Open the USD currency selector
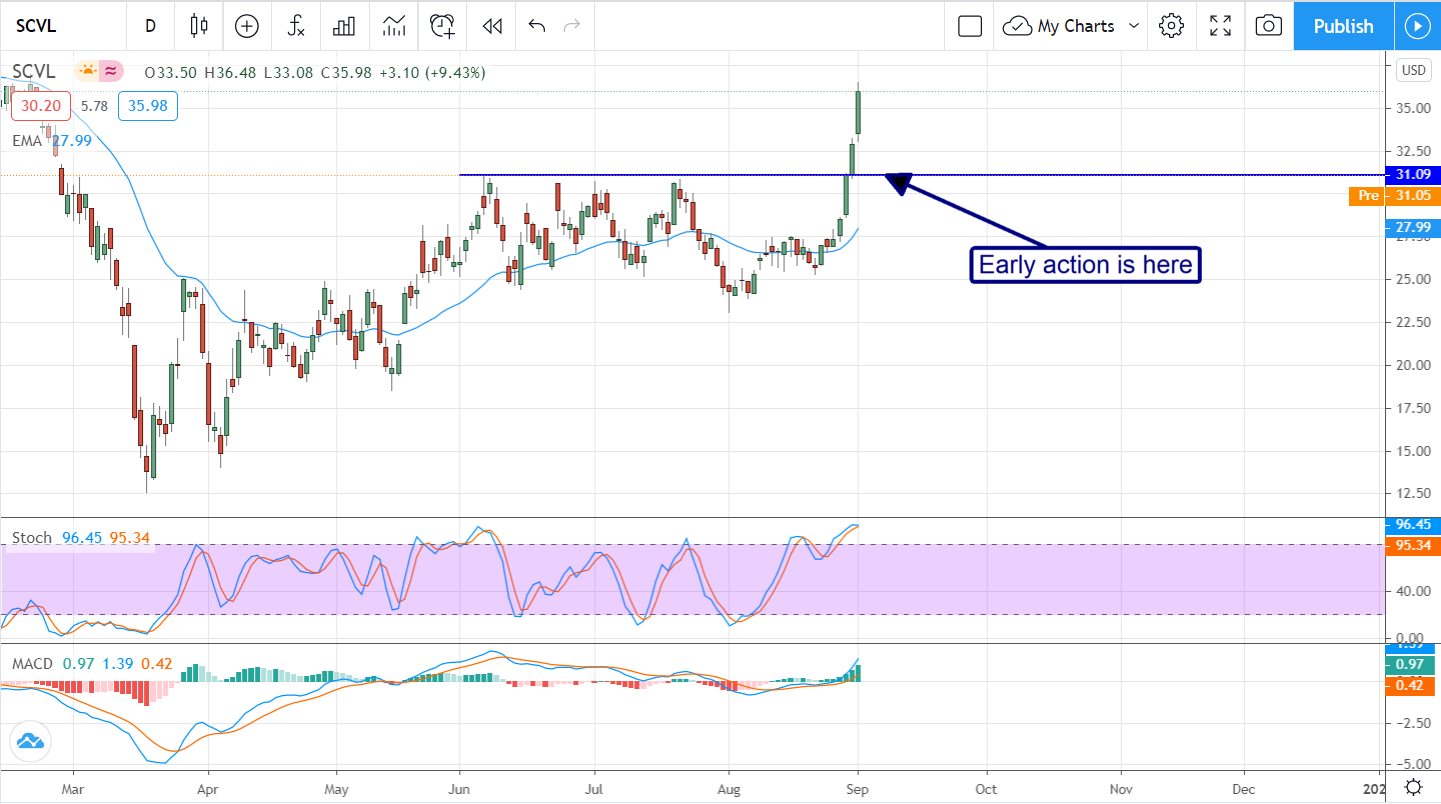1441x804 pixels. pos(1413,70)
